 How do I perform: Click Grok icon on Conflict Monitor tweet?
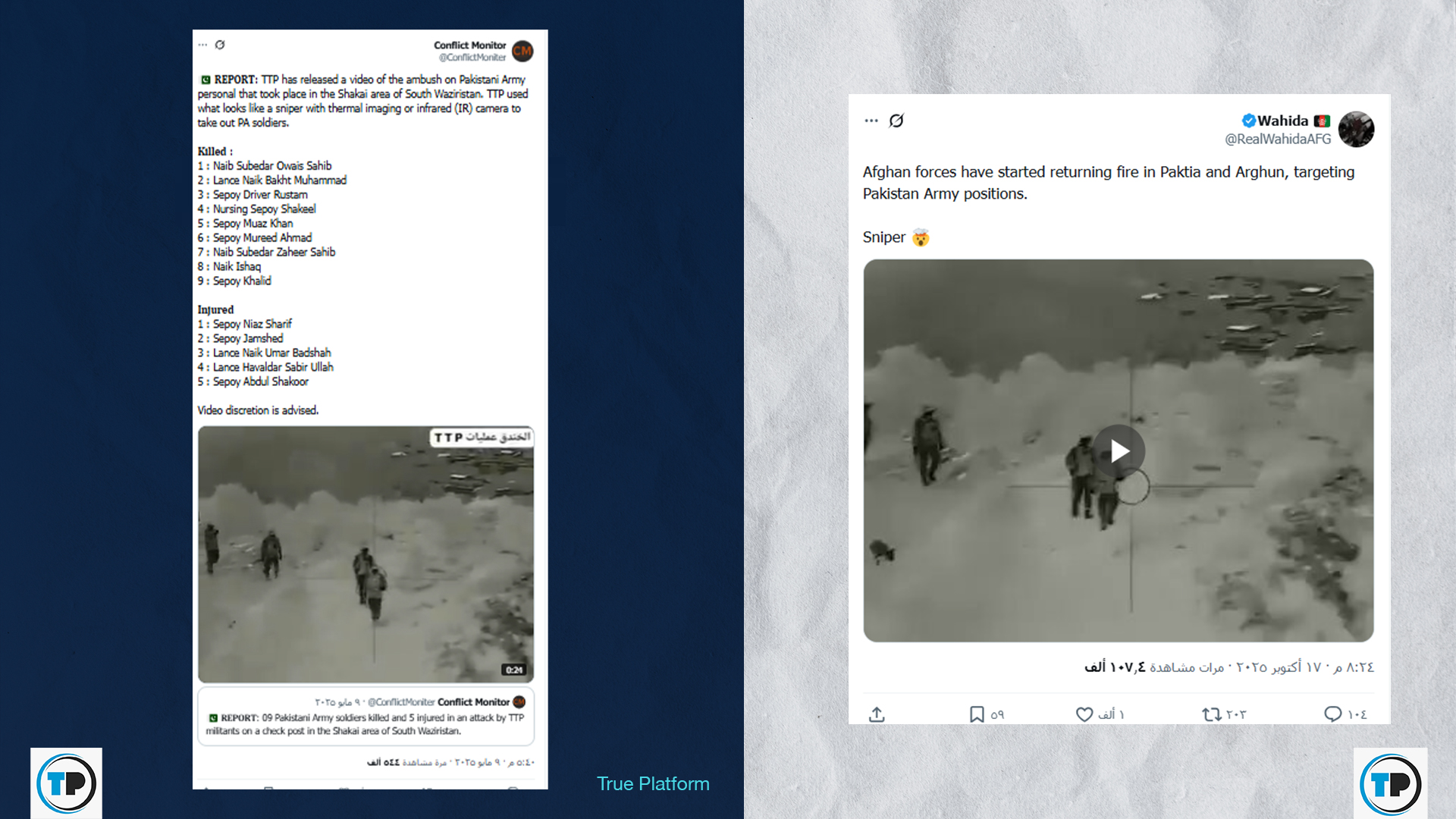(220, 45)
